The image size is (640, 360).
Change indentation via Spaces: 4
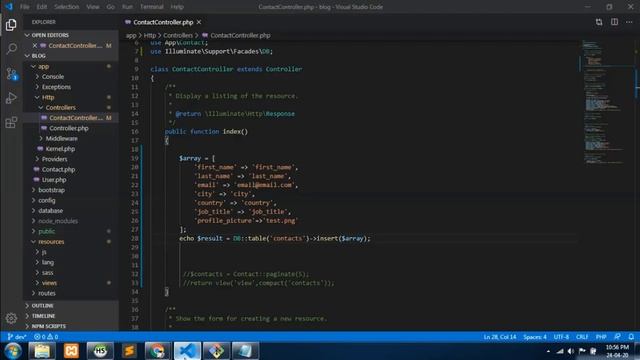click(x=535, y=337)
